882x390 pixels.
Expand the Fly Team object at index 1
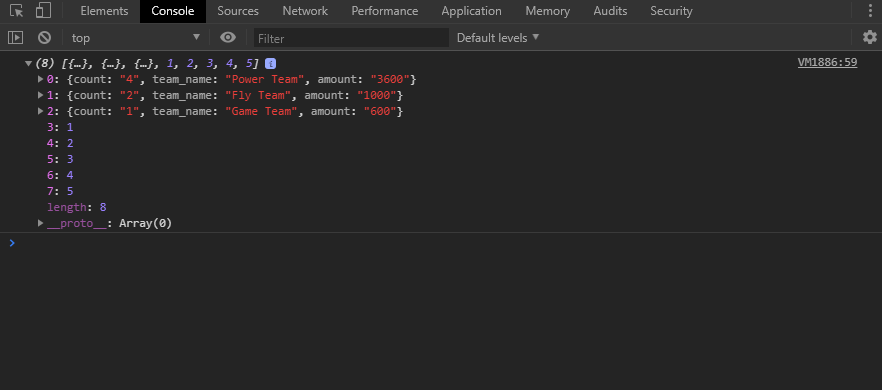tap(40, 95)
